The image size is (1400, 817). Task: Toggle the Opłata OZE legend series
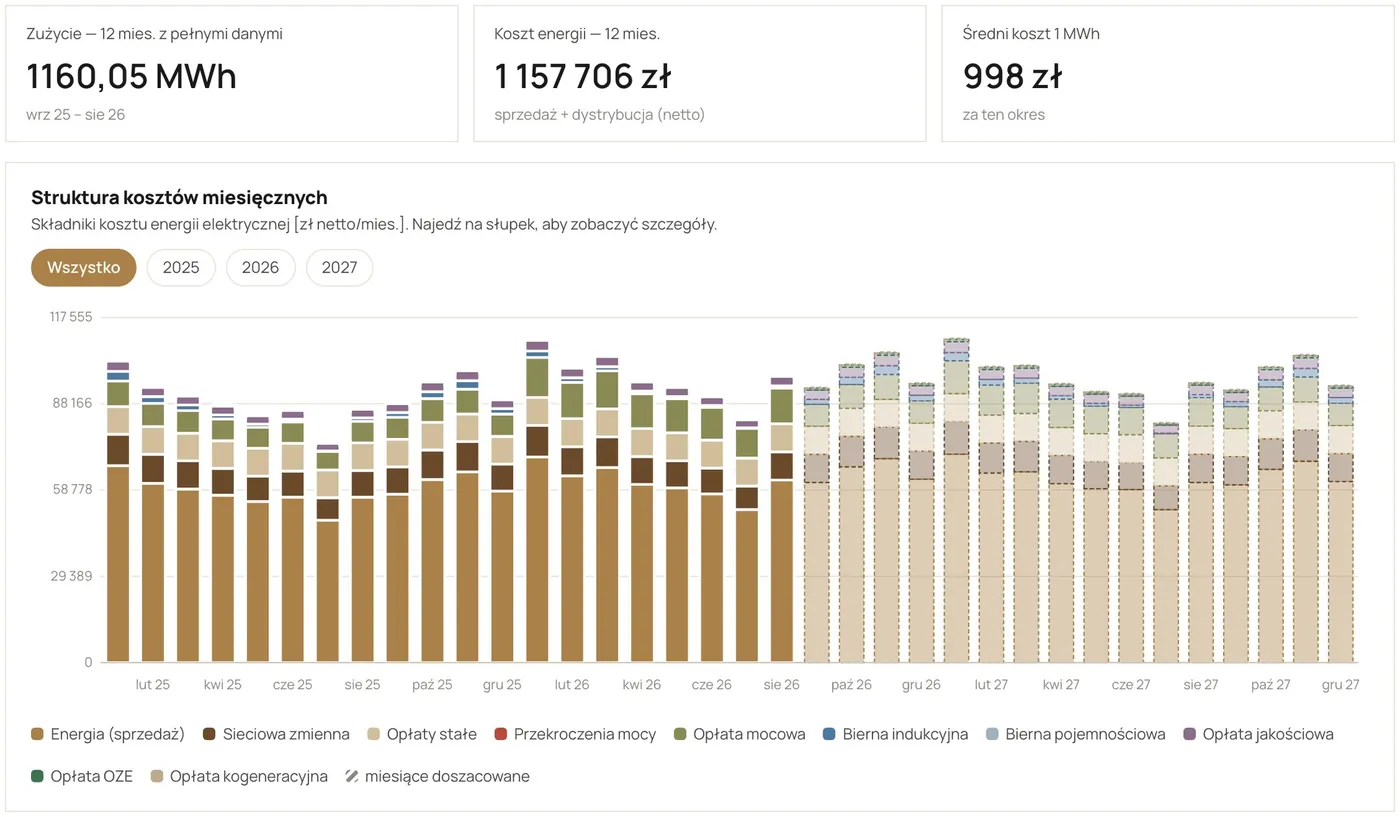pyautogui.click(x=84, y=776)
